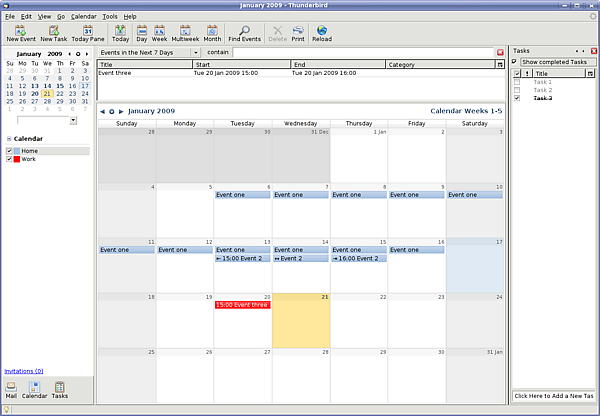Click the Add a New Task field
This screenshot has width=600, height=416.
(554, 397)
